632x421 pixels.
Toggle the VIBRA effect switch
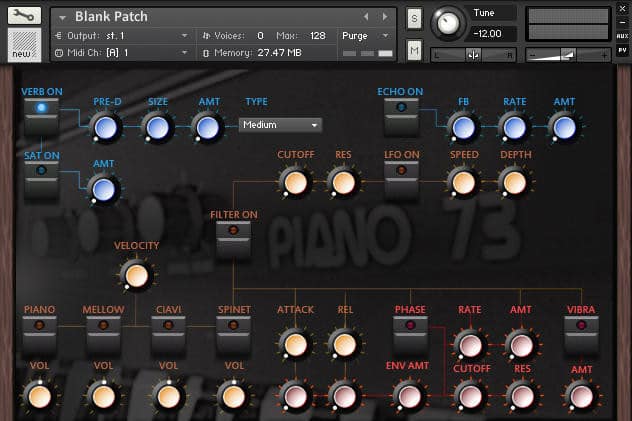pos(581,334)
